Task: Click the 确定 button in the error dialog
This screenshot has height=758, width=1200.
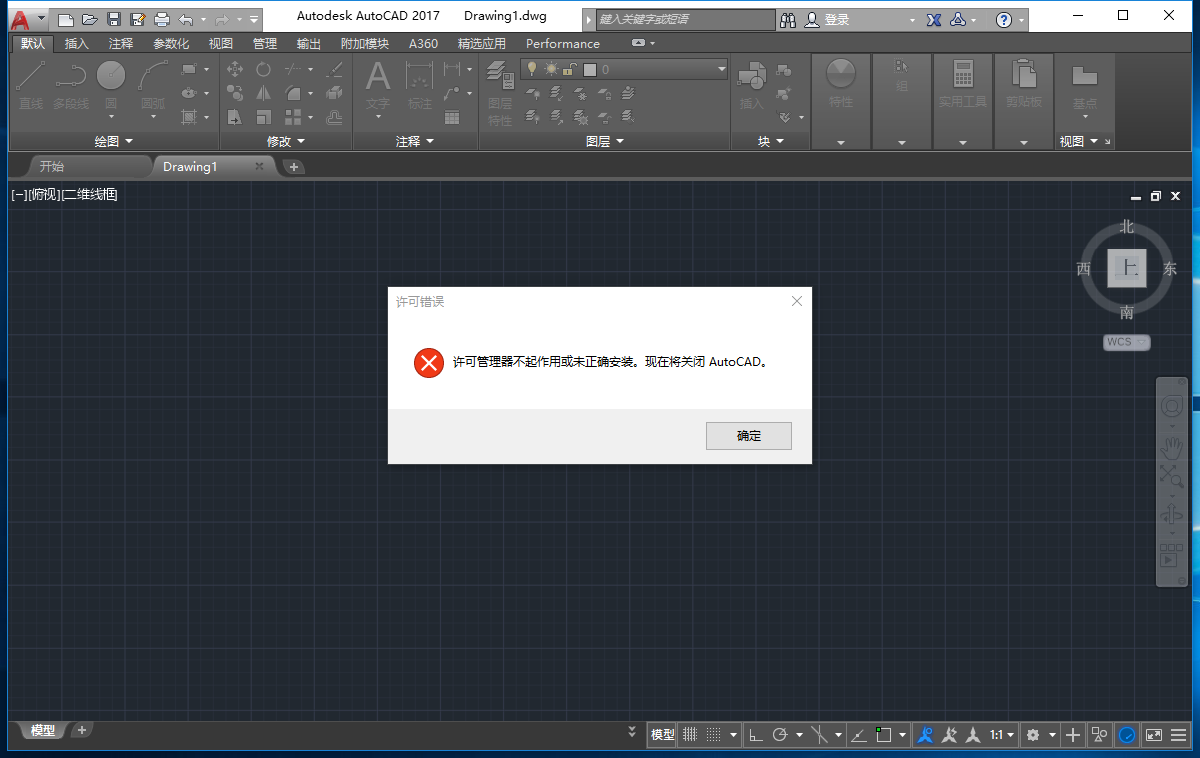Action: (x=749, y=436)
